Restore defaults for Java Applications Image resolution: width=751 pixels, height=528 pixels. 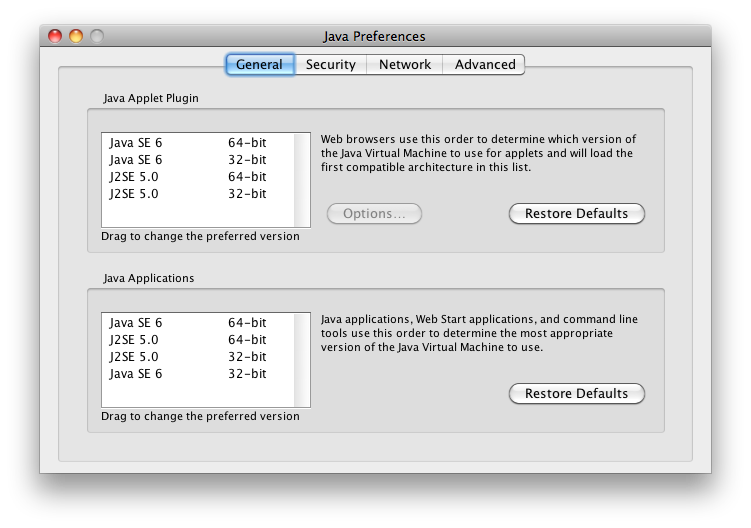(577, 394)
